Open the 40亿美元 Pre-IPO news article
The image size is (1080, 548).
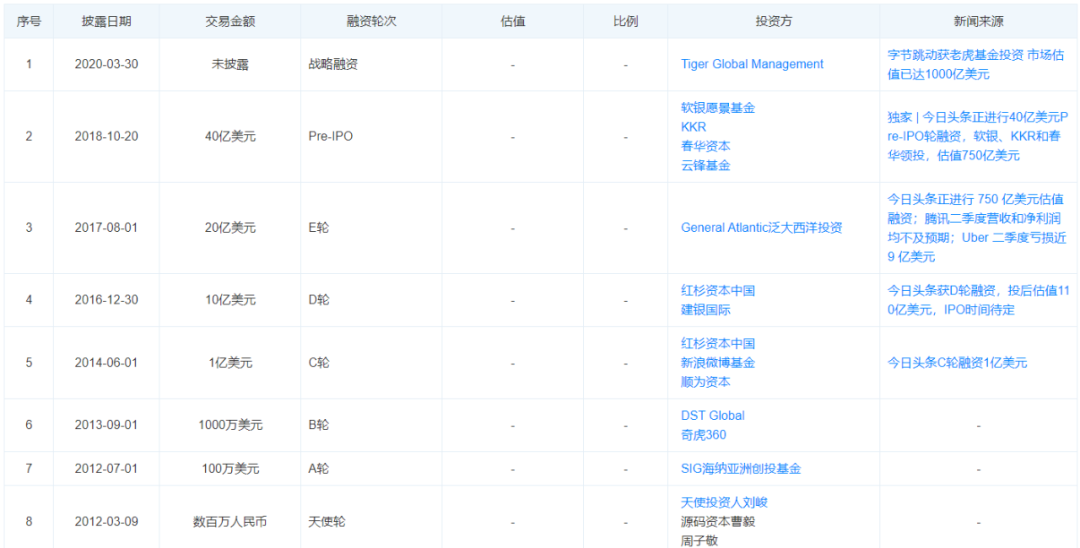click(977, 136)
